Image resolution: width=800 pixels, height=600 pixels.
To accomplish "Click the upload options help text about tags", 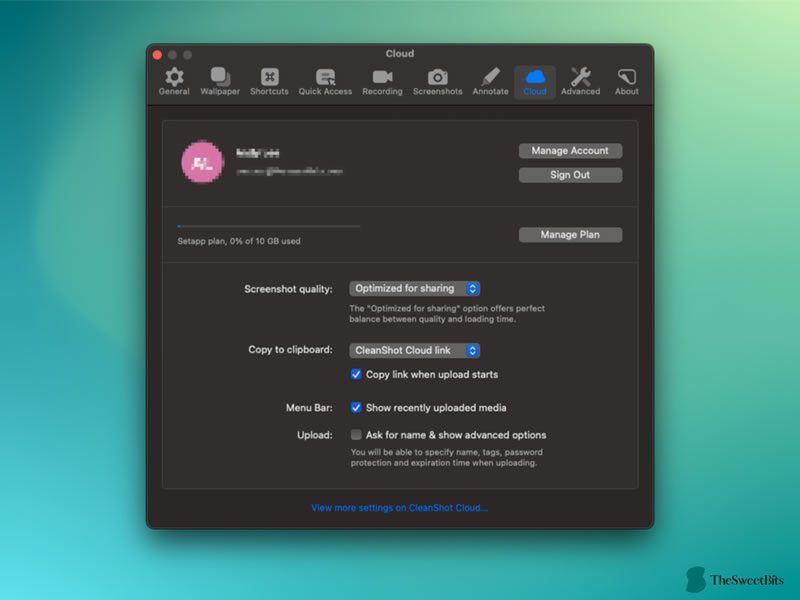I will [x=446, y=458].
